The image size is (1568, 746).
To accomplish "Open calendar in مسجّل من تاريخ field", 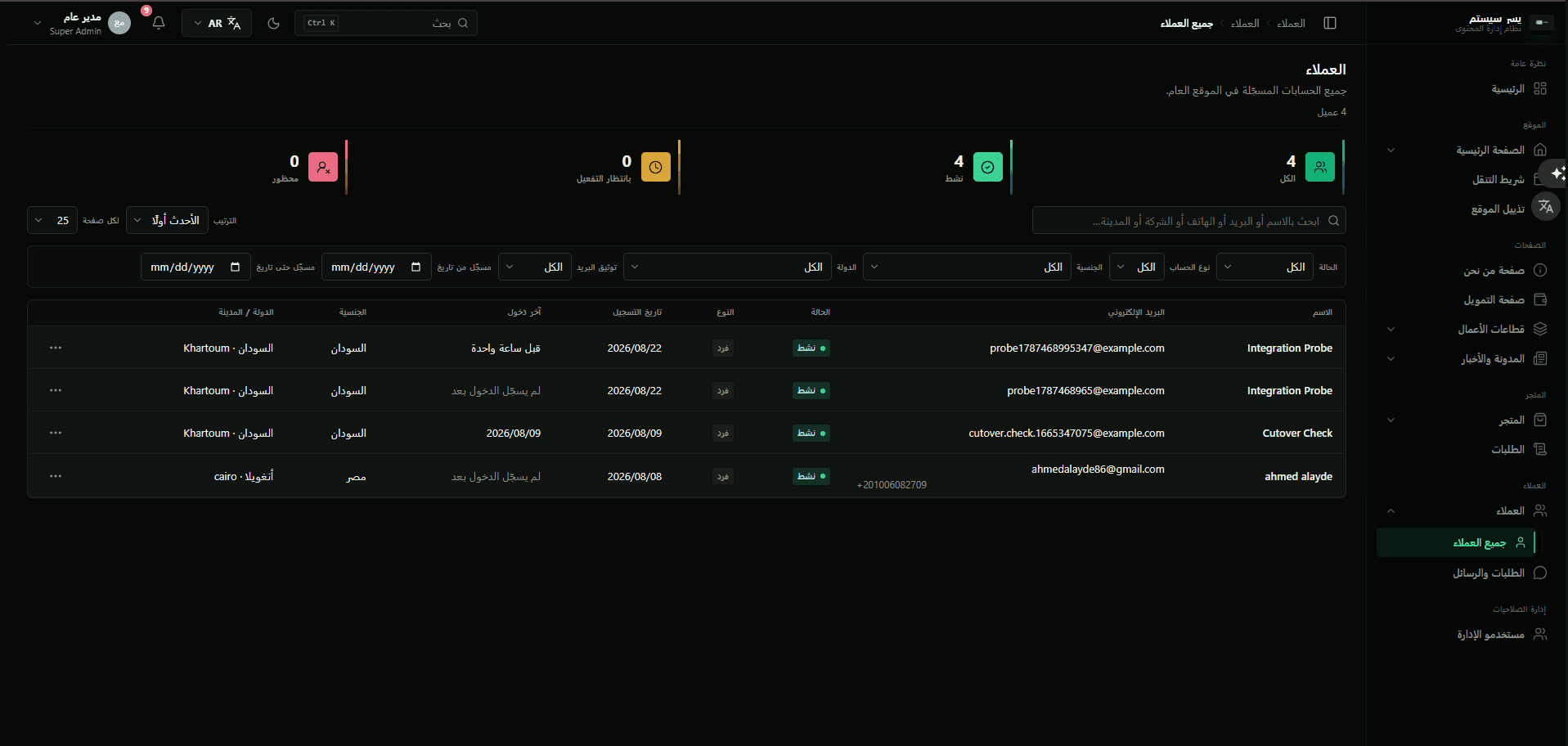I will pos(416,267).
